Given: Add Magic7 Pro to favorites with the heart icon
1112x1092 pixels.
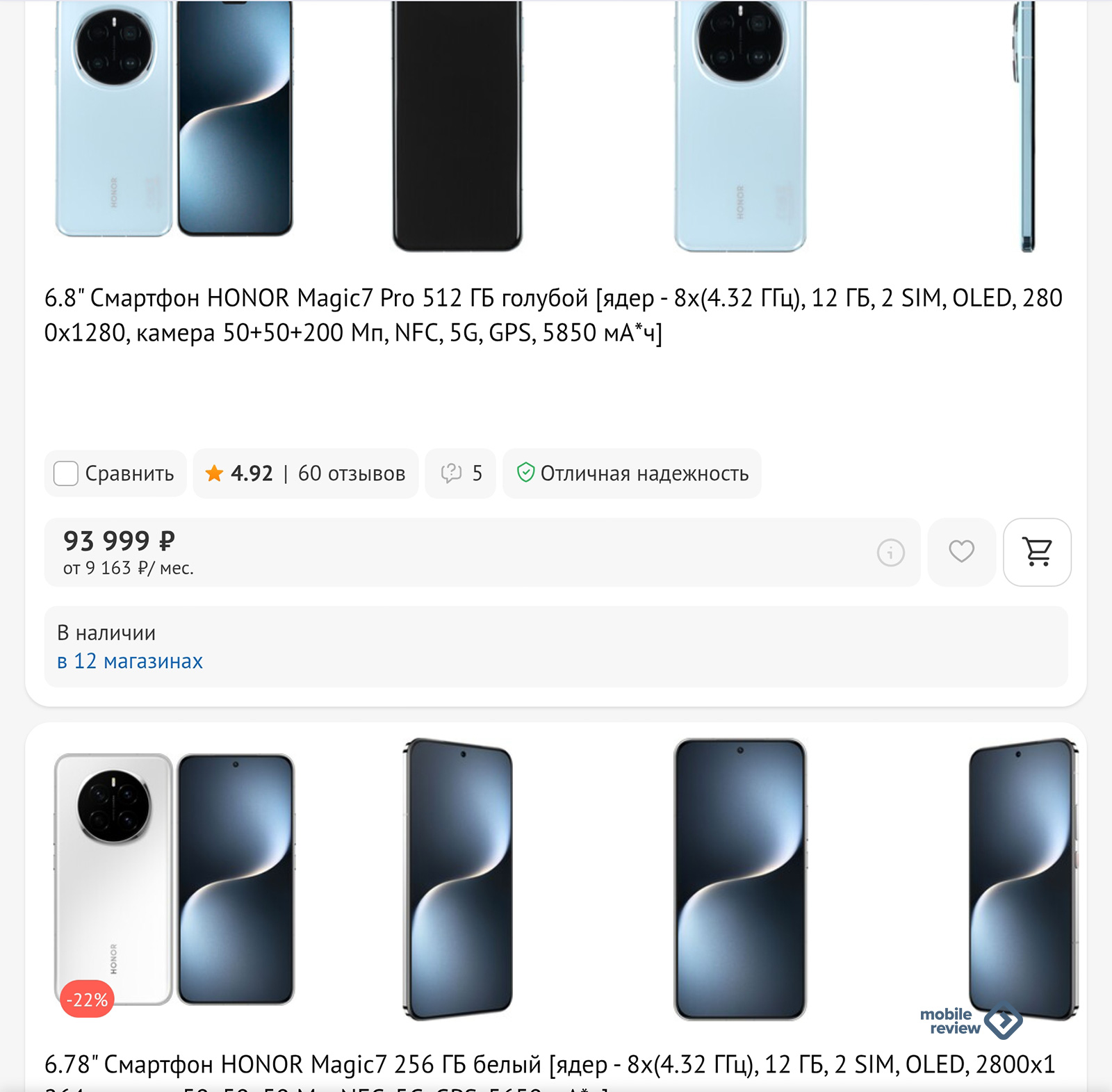Looking at the screenshot, I should [x=961, y=552].
